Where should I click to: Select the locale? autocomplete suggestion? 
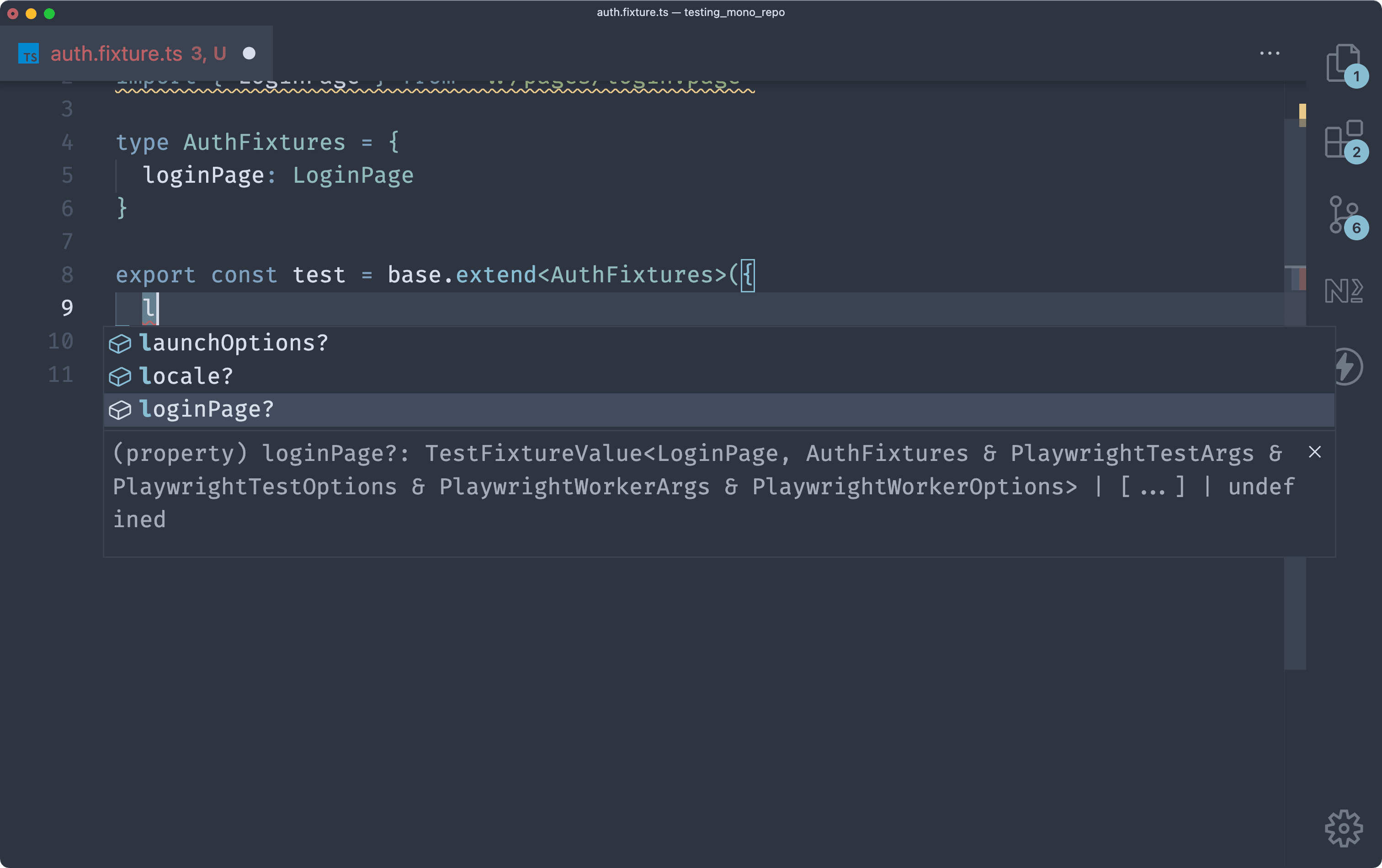186,376
